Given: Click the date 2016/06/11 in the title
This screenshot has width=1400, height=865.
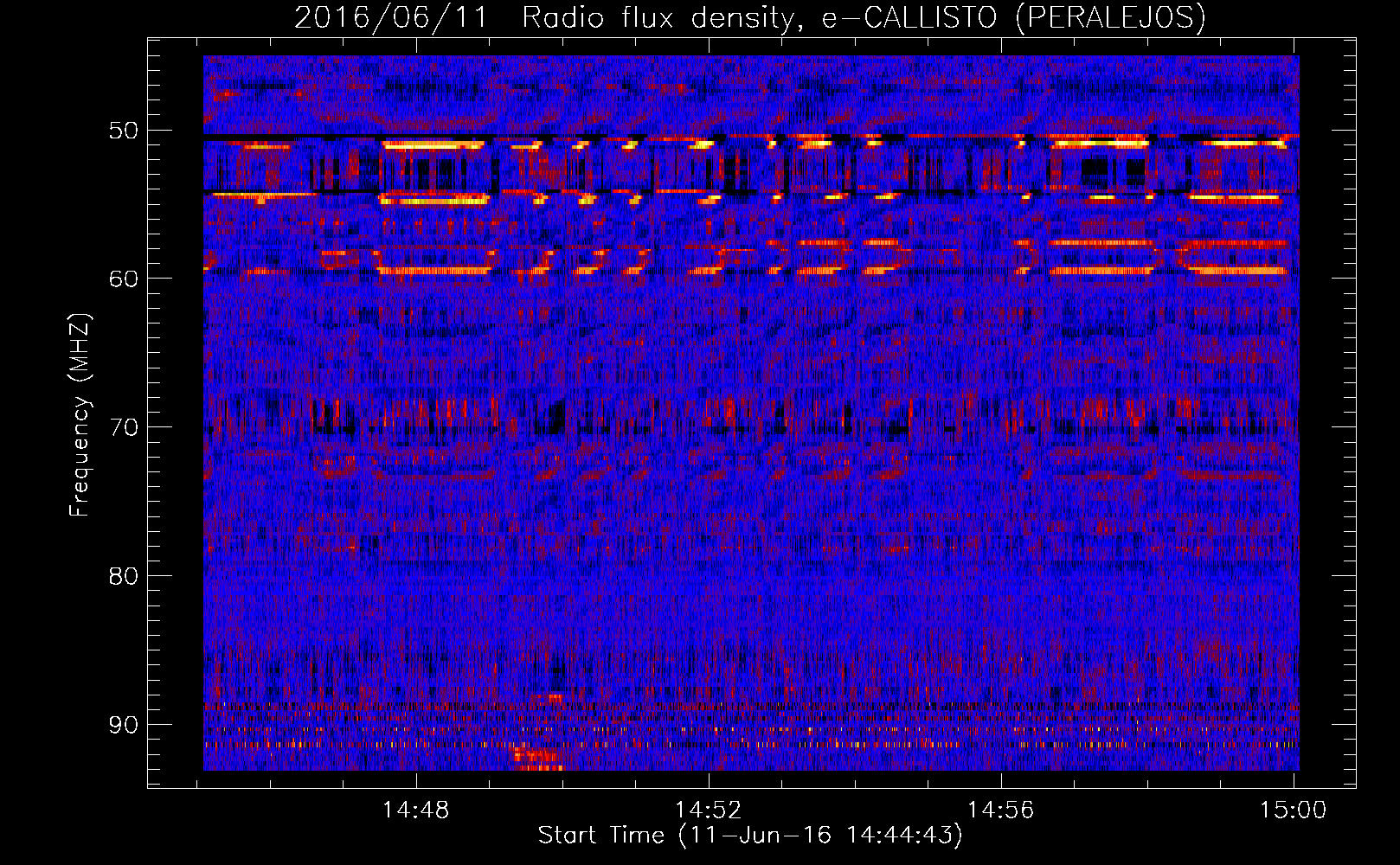Looking at the screenshot, I should click(391, 17).
